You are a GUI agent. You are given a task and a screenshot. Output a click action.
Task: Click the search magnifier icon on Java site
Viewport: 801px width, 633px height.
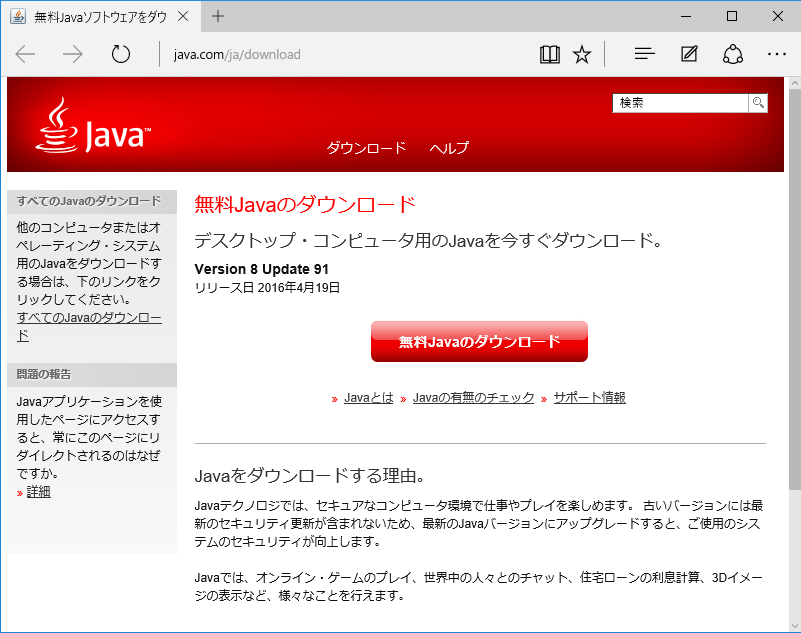click(x=758, y=103)
